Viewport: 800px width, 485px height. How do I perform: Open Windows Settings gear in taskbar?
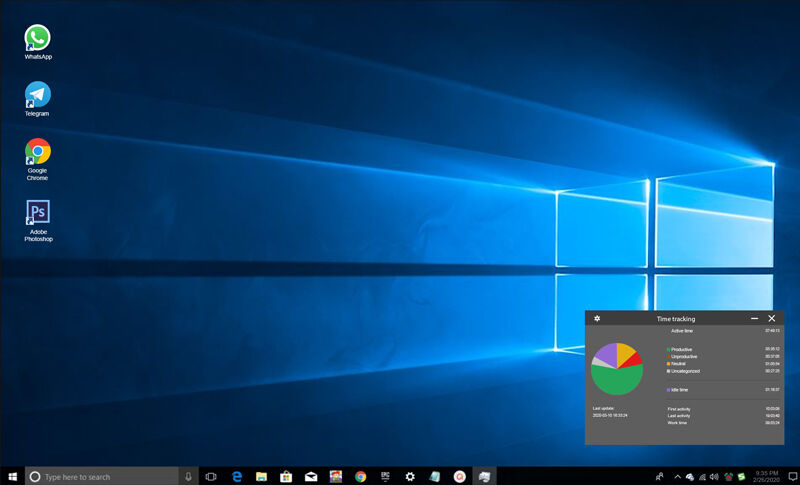[x=410, y=477]
